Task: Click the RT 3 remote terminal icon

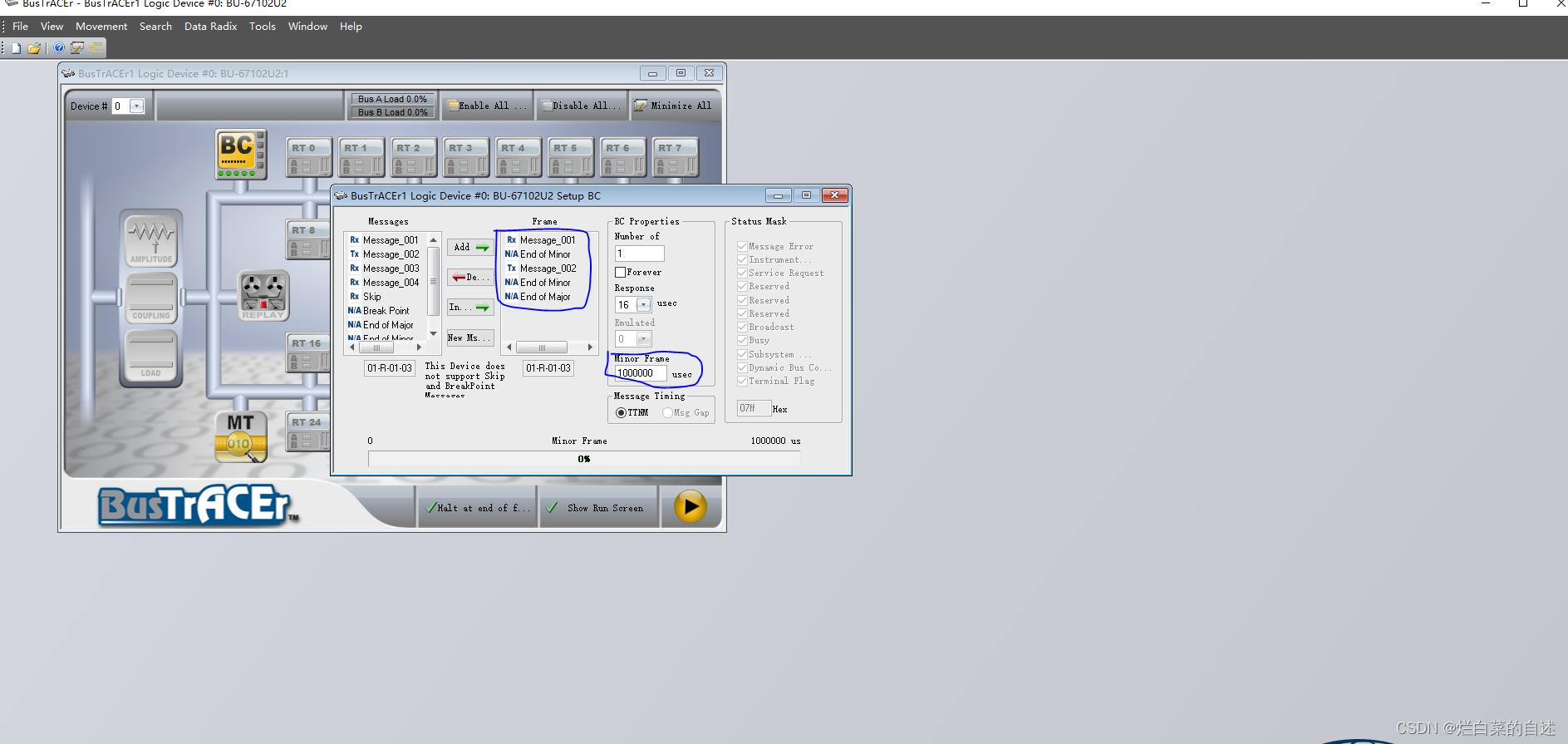Action: pyautogui.click(x=466, y=157)
